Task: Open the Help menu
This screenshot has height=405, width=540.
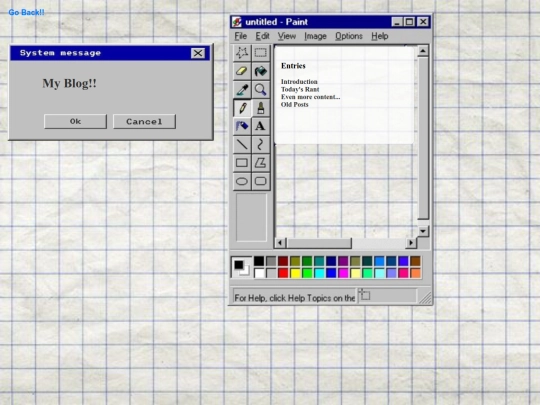Action: 380,36
